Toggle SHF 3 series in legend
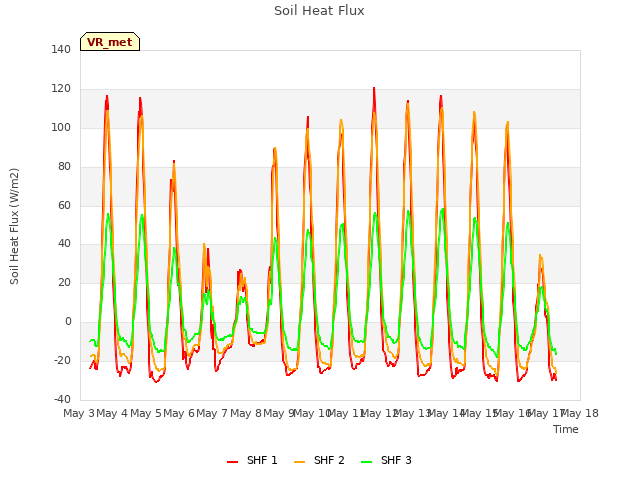This screenshot has width=640, height=480. point(386,460)
